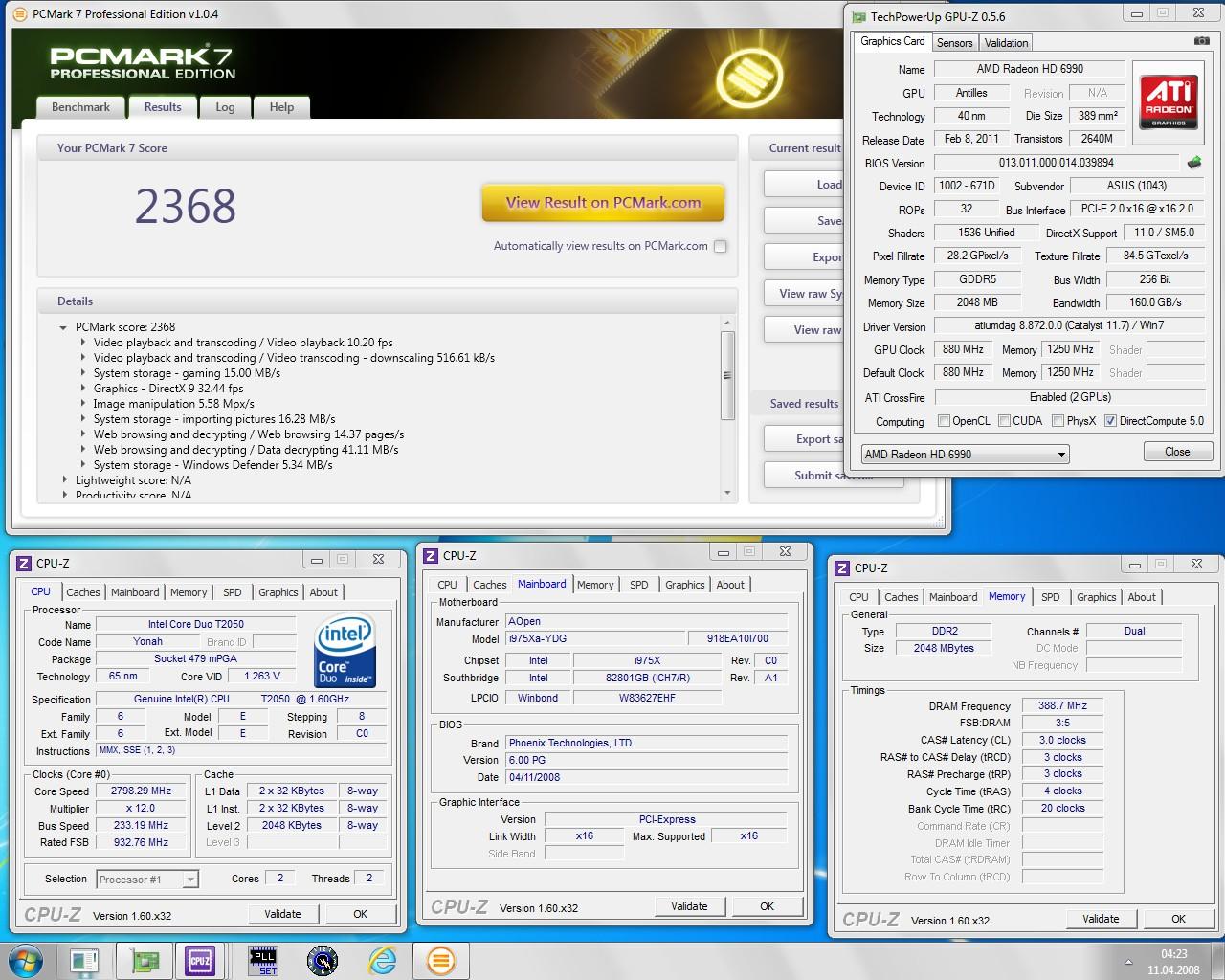Open the Graphics tab in Mainboard CPU-Z window
This screenshot has height=980, width=1225.
click(684, 585)
